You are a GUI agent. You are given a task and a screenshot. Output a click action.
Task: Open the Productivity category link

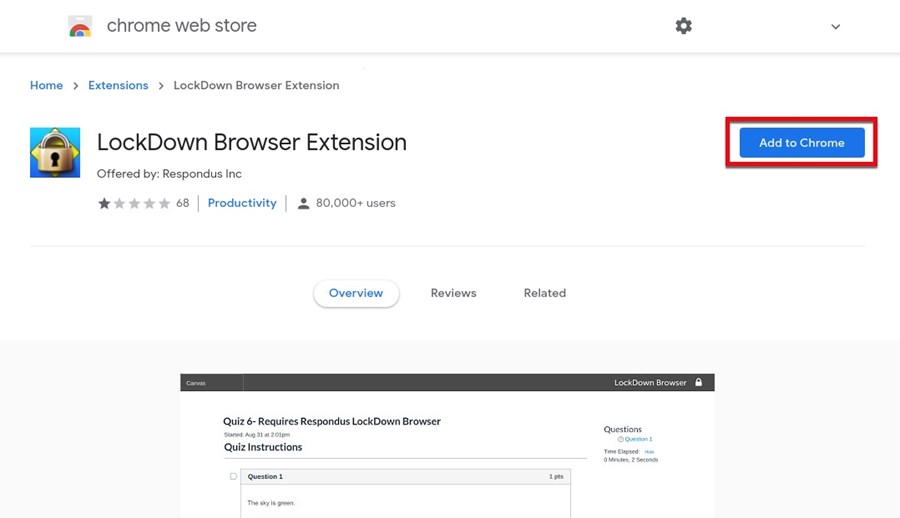242,203
